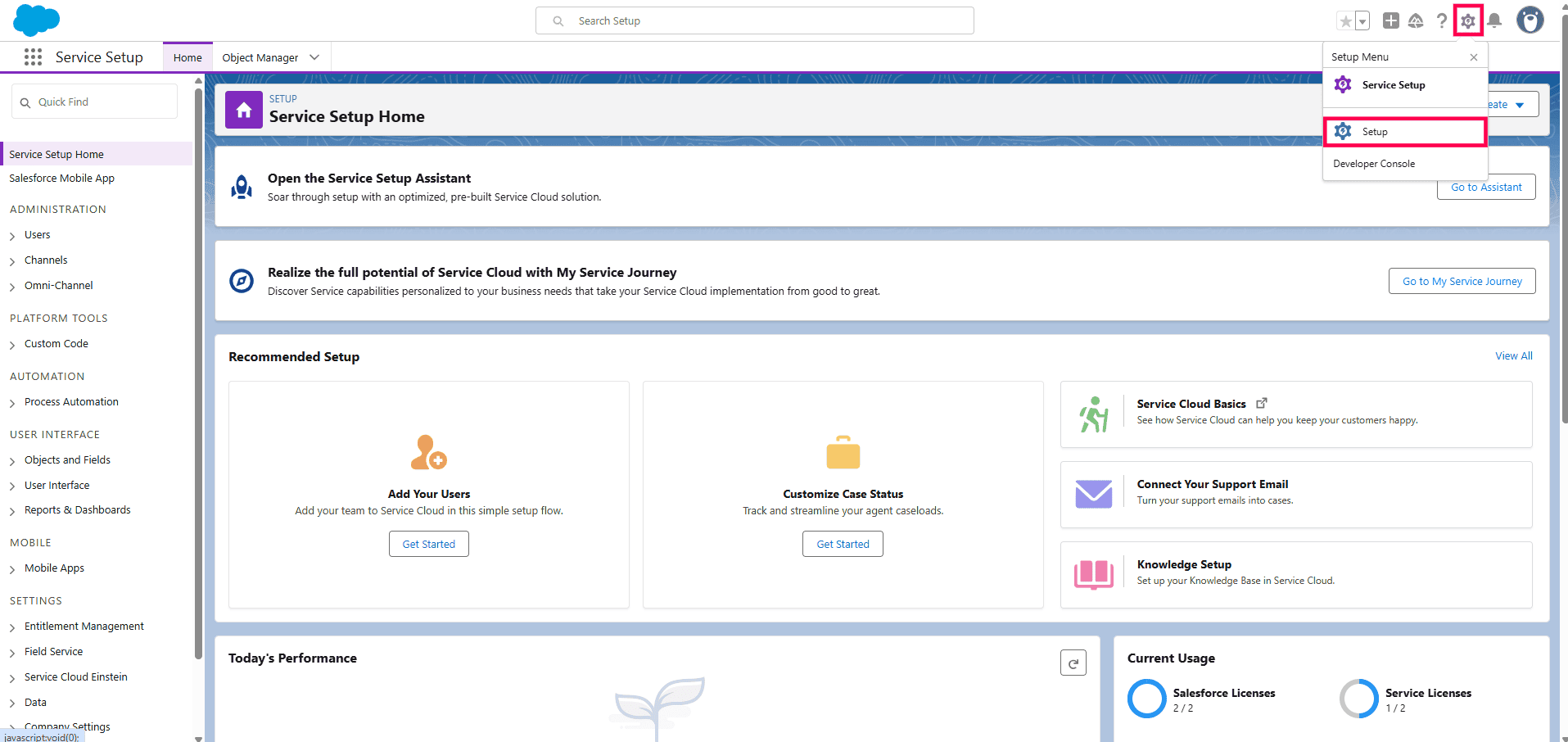Click the notifications bell icon

click(1494, 20)
